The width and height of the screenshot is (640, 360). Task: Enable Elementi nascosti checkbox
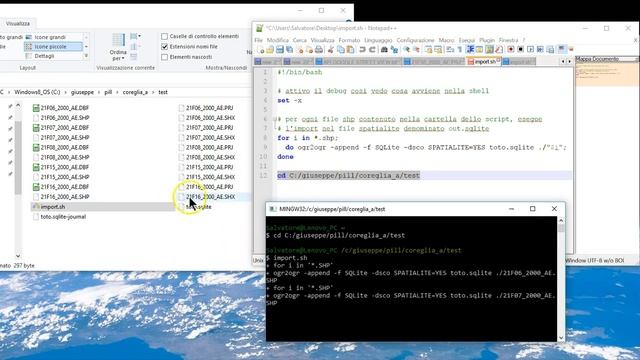click(x=164, y=57)
